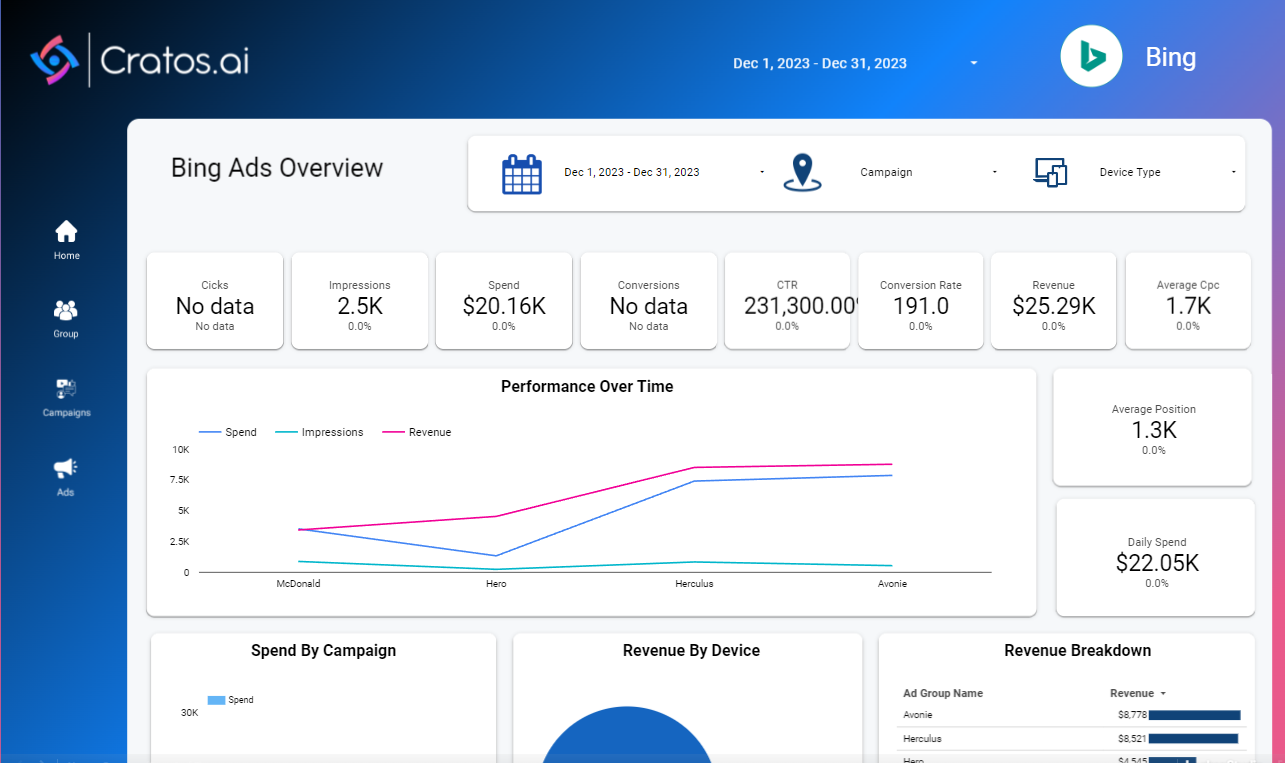
Task: Click the $8,778 revenue bar
Action: (1195, 715)
